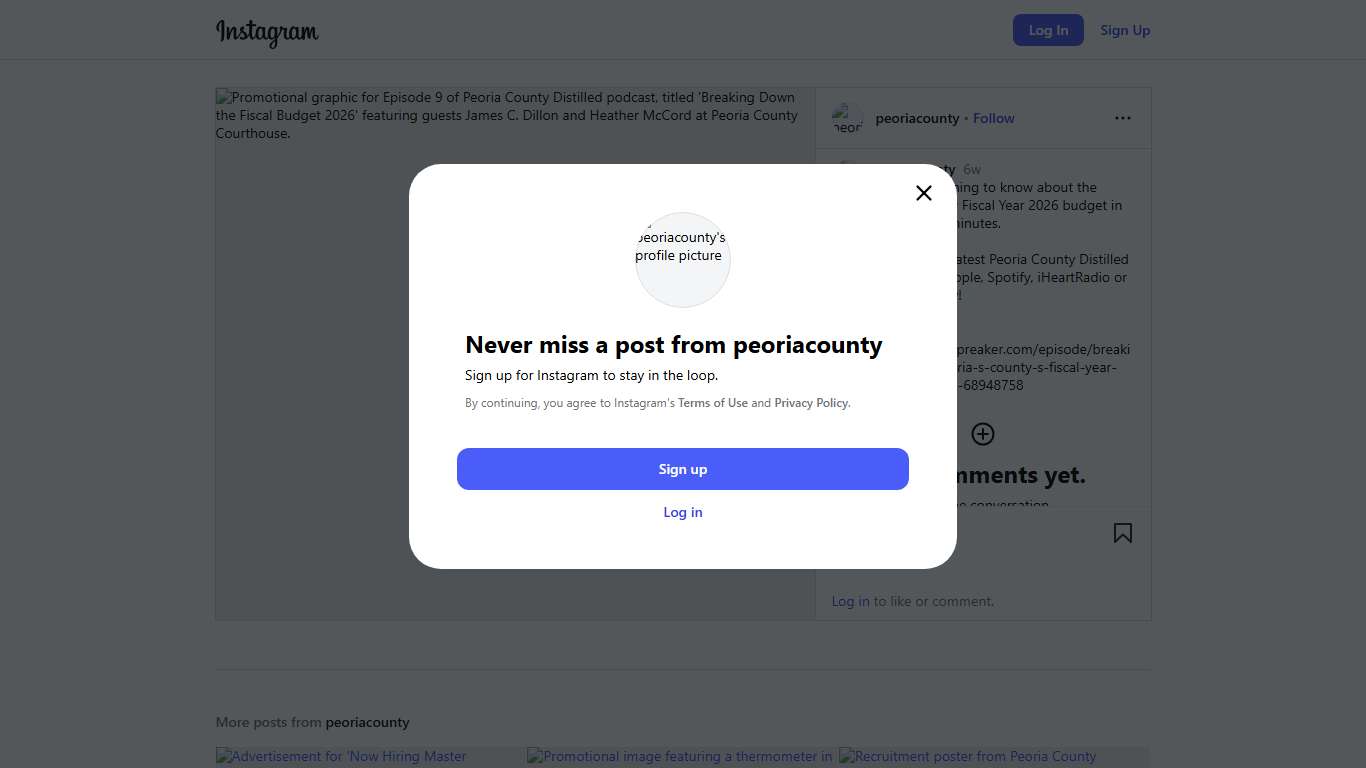This screenshot has width=1366, height=768.
Task: Go to Instagram home via the logo
Action: pos(267,31)
